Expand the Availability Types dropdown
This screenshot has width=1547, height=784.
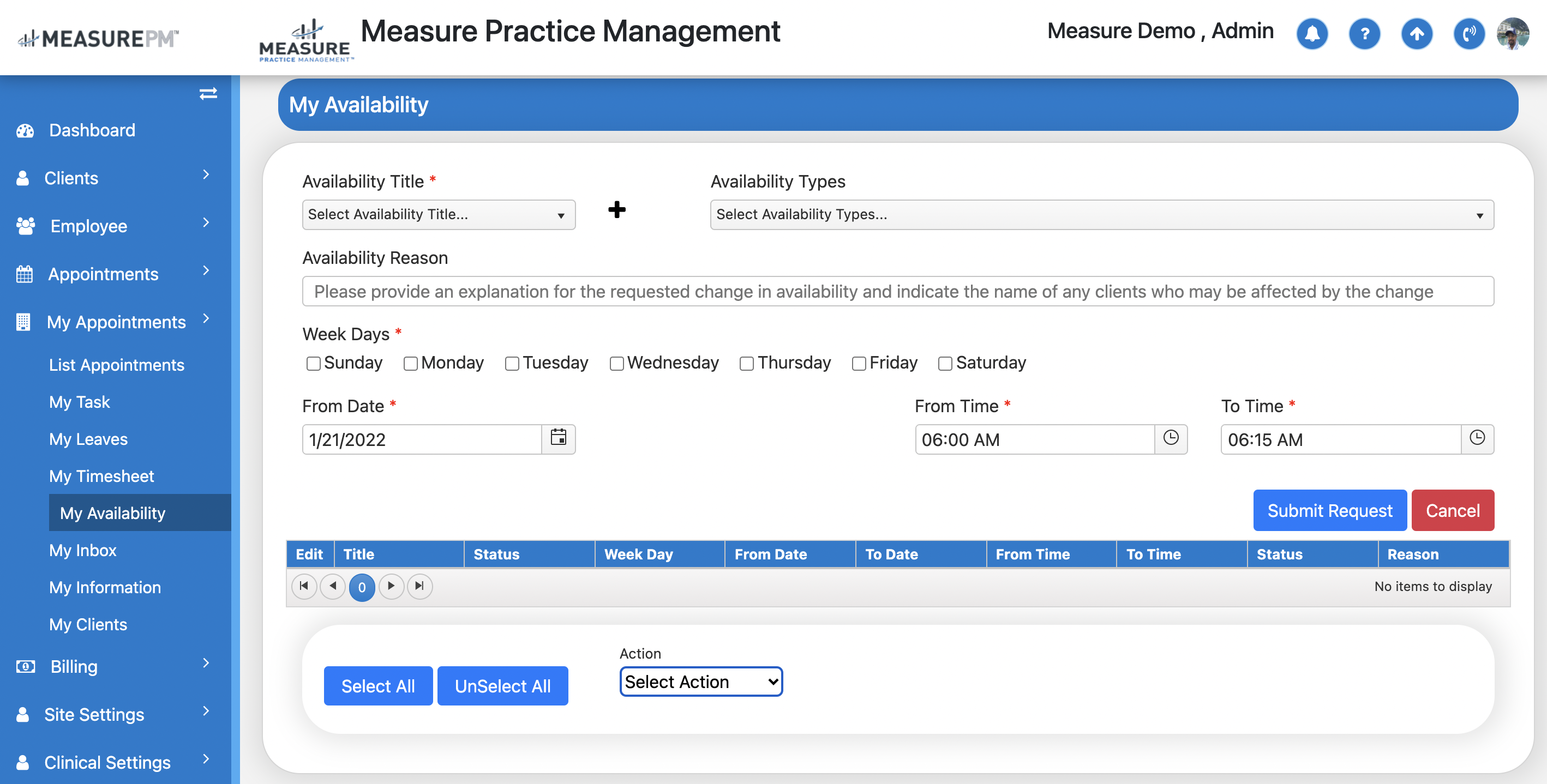(x=1101, y=215)
